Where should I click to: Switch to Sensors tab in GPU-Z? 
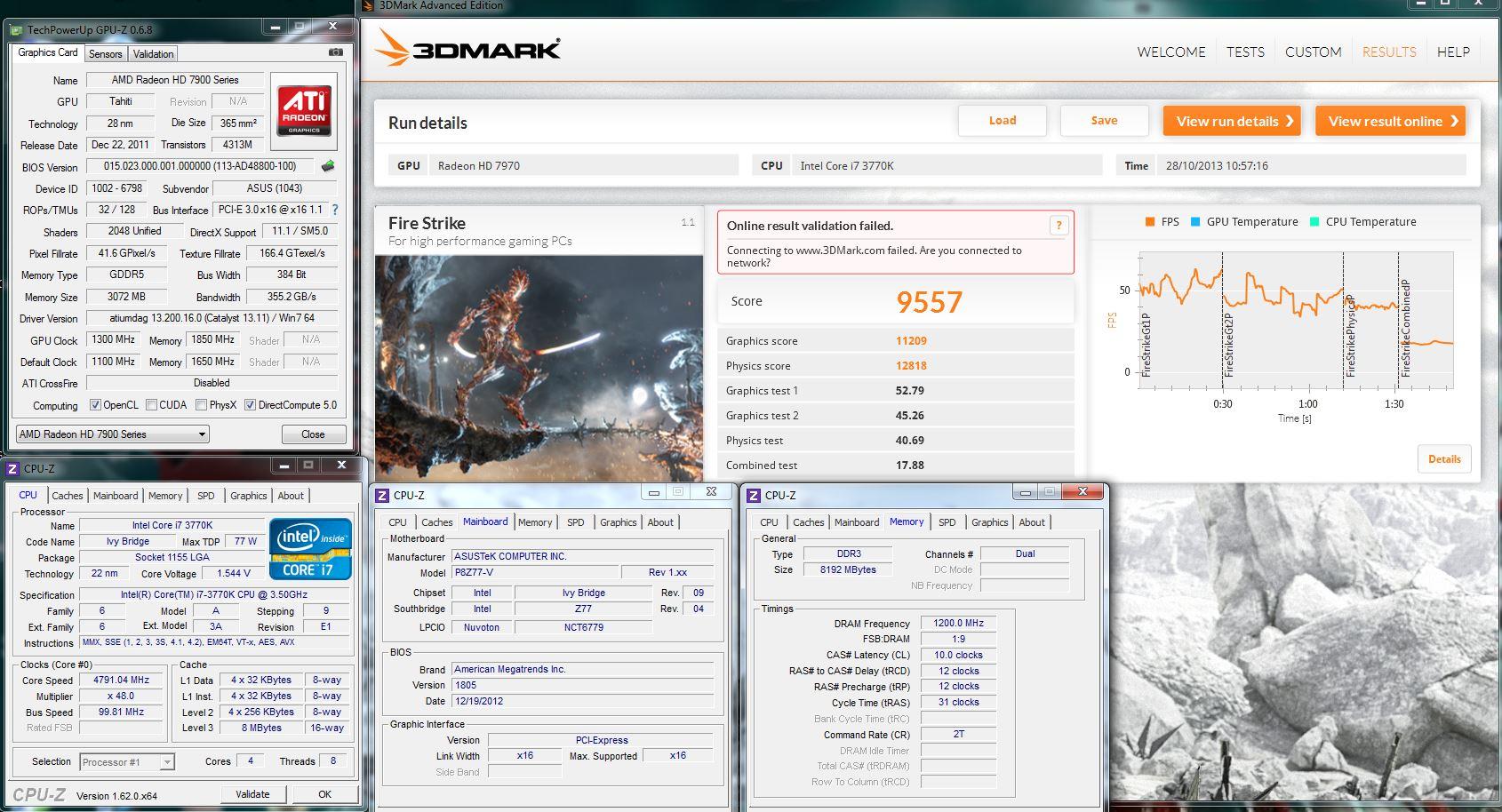(105, 54)
